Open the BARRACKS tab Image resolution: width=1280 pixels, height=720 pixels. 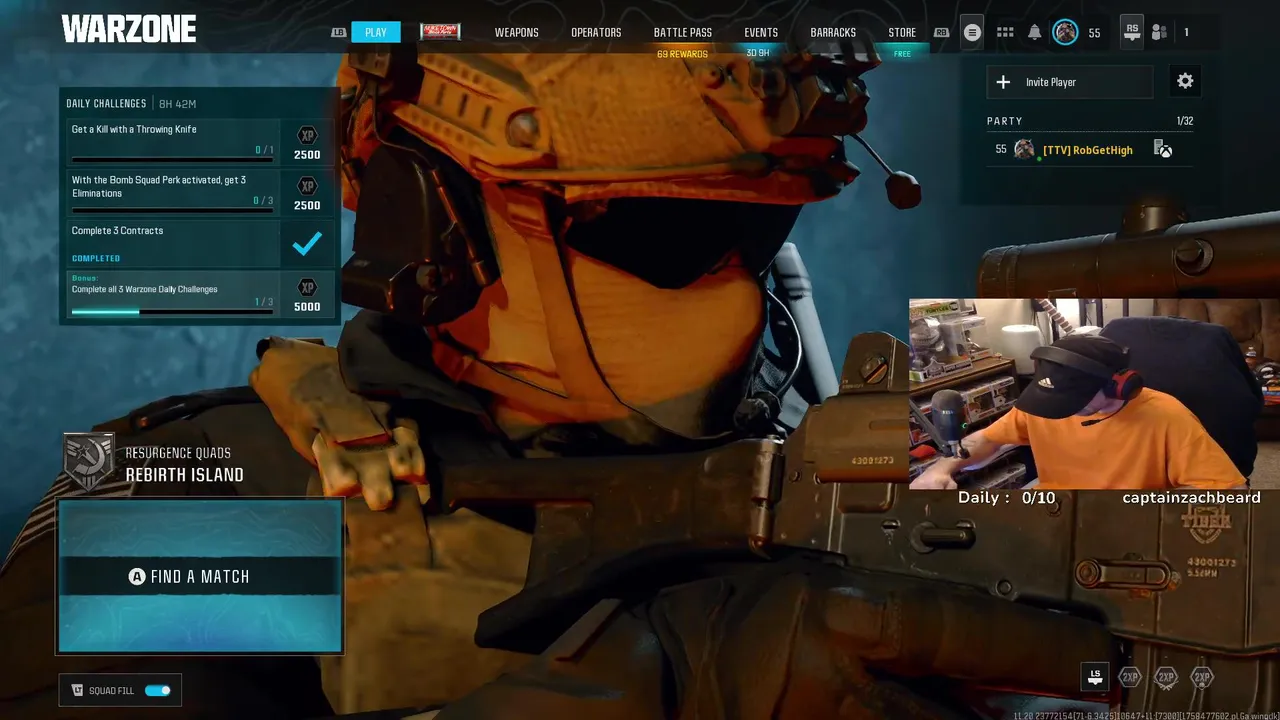coord(833,33)
